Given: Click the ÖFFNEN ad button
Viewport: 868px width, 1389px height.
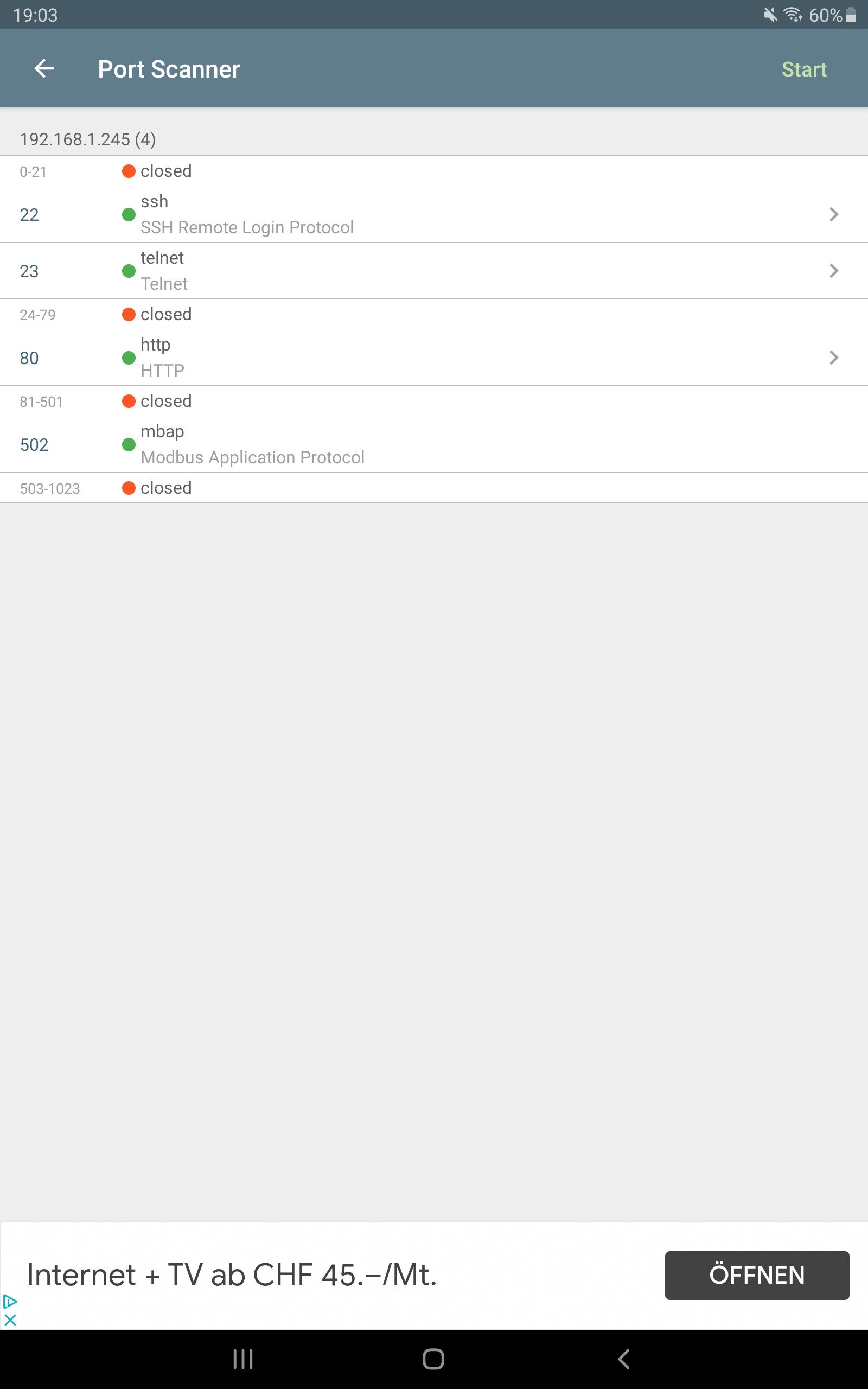Looking at the screenshot, I should pyautogui.click(x=757, y=1275).
